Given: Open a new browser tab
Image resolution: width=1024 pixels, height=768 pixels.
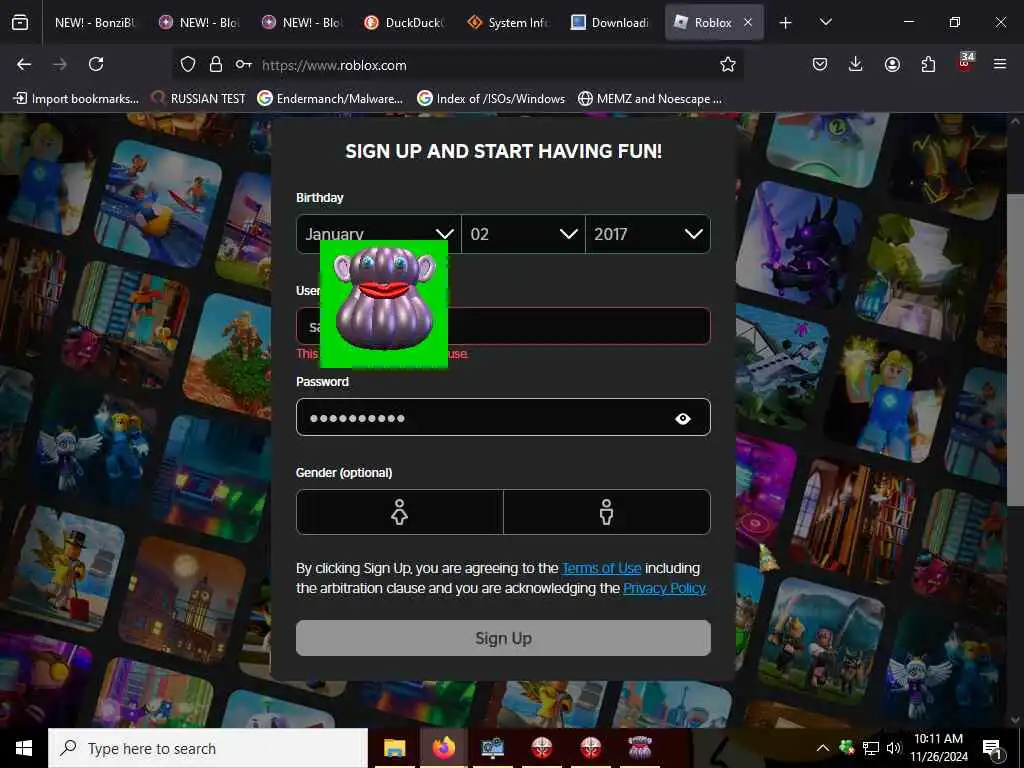Looking at the screenshot, I should [x=786, y=23].
